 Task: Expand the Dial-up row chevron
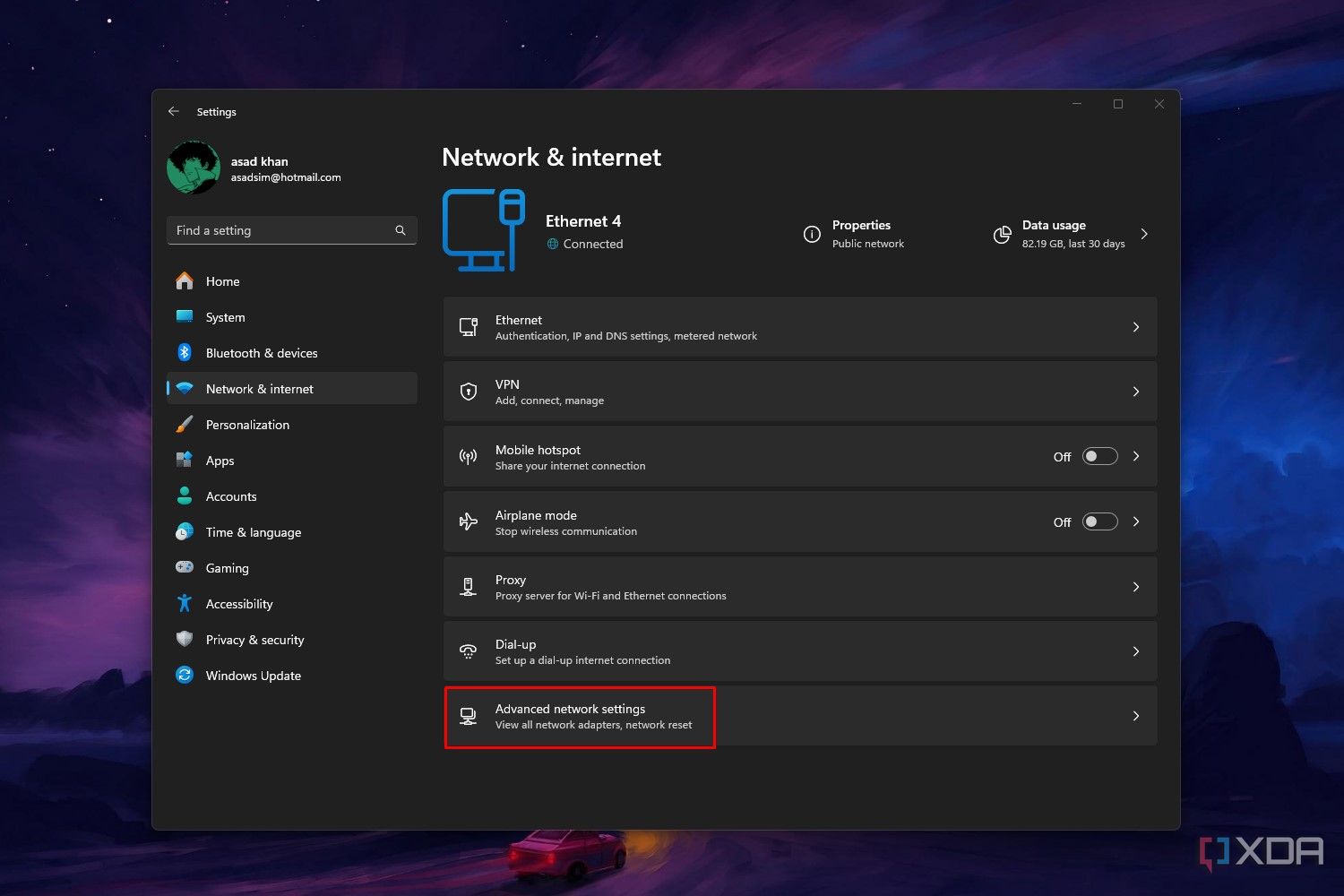coord(1136,651)
